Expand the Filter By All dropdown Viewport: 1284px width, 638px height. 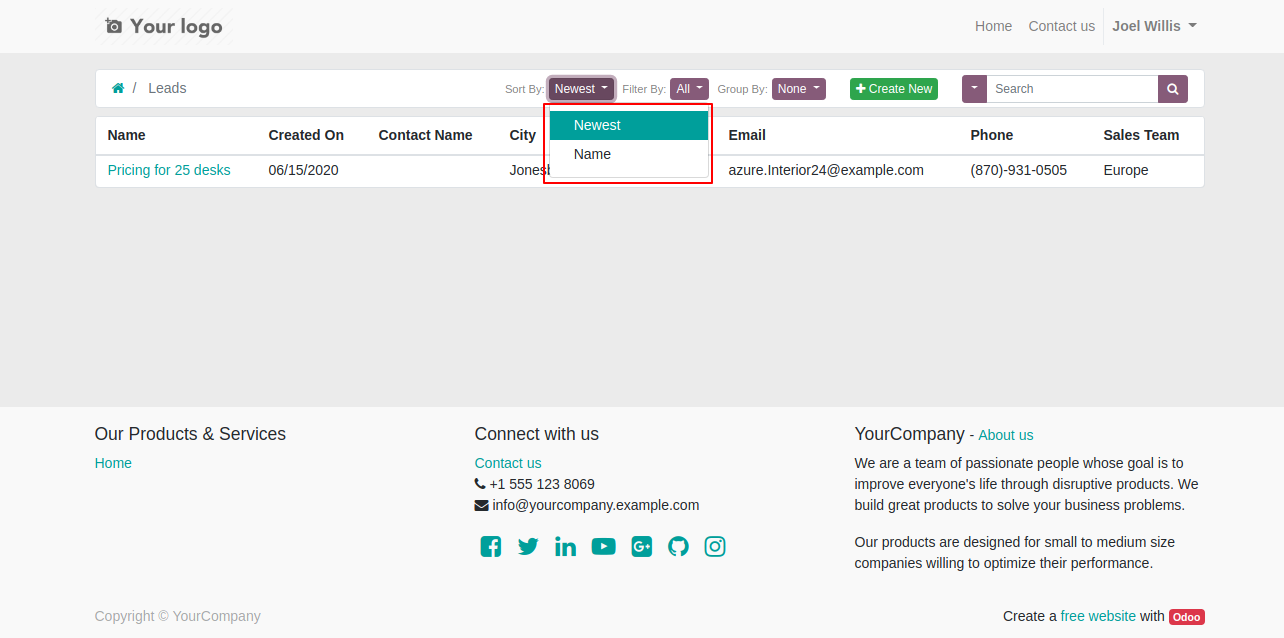click(689, 89)
